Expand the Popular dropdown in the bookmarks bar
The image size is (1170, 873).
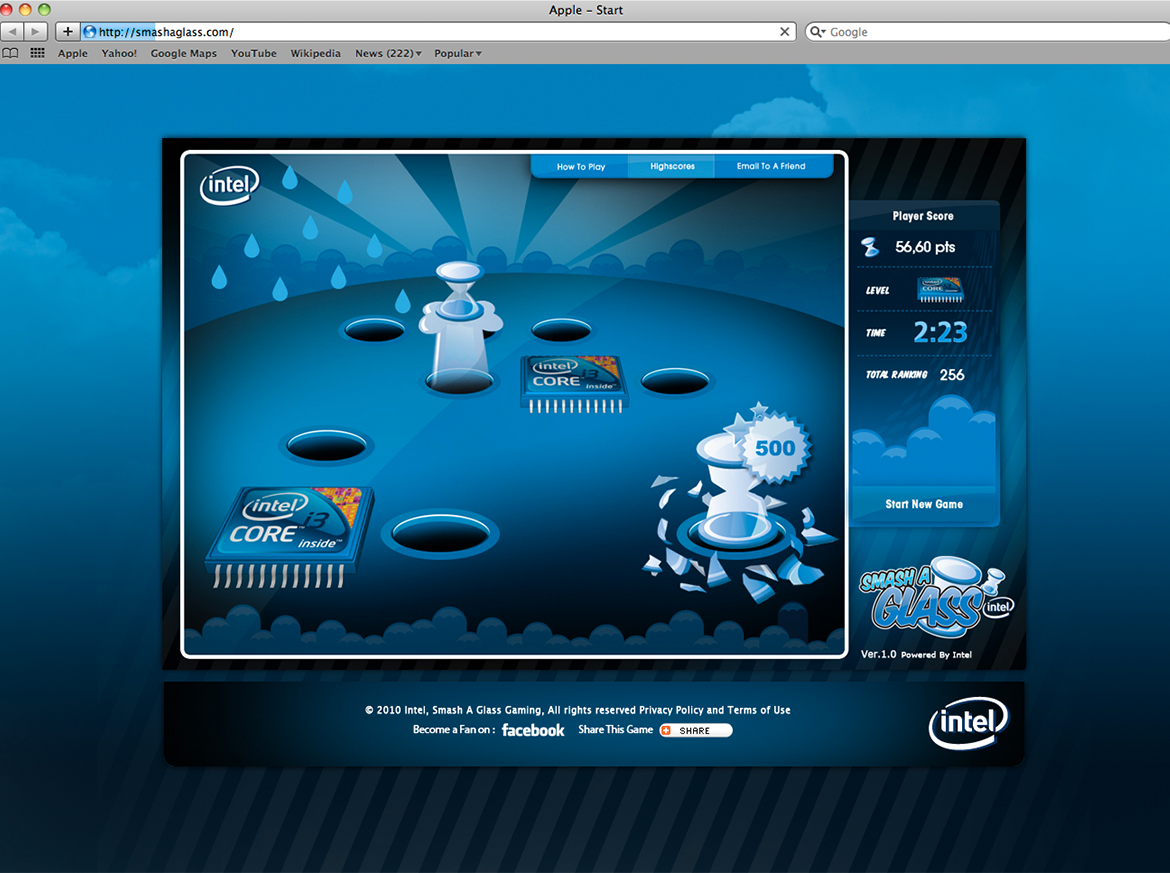pyautogui.click(x=457, y=53)
